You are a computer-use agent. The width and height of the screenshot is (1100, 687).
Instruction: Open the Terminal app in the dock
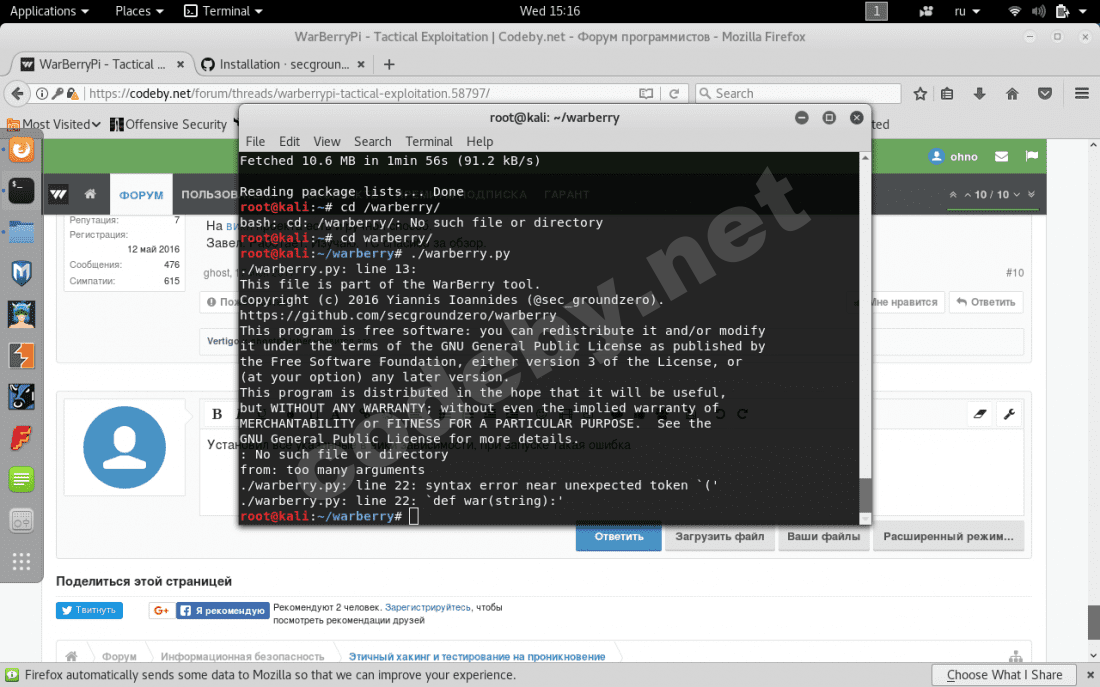[x=21, y=191]
